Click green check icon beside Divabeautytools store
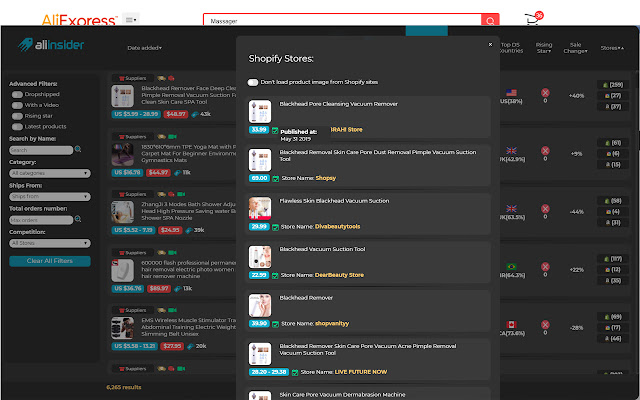Viewport: 640px width, 400px height. pyautogui.click(x=276, y=227)
